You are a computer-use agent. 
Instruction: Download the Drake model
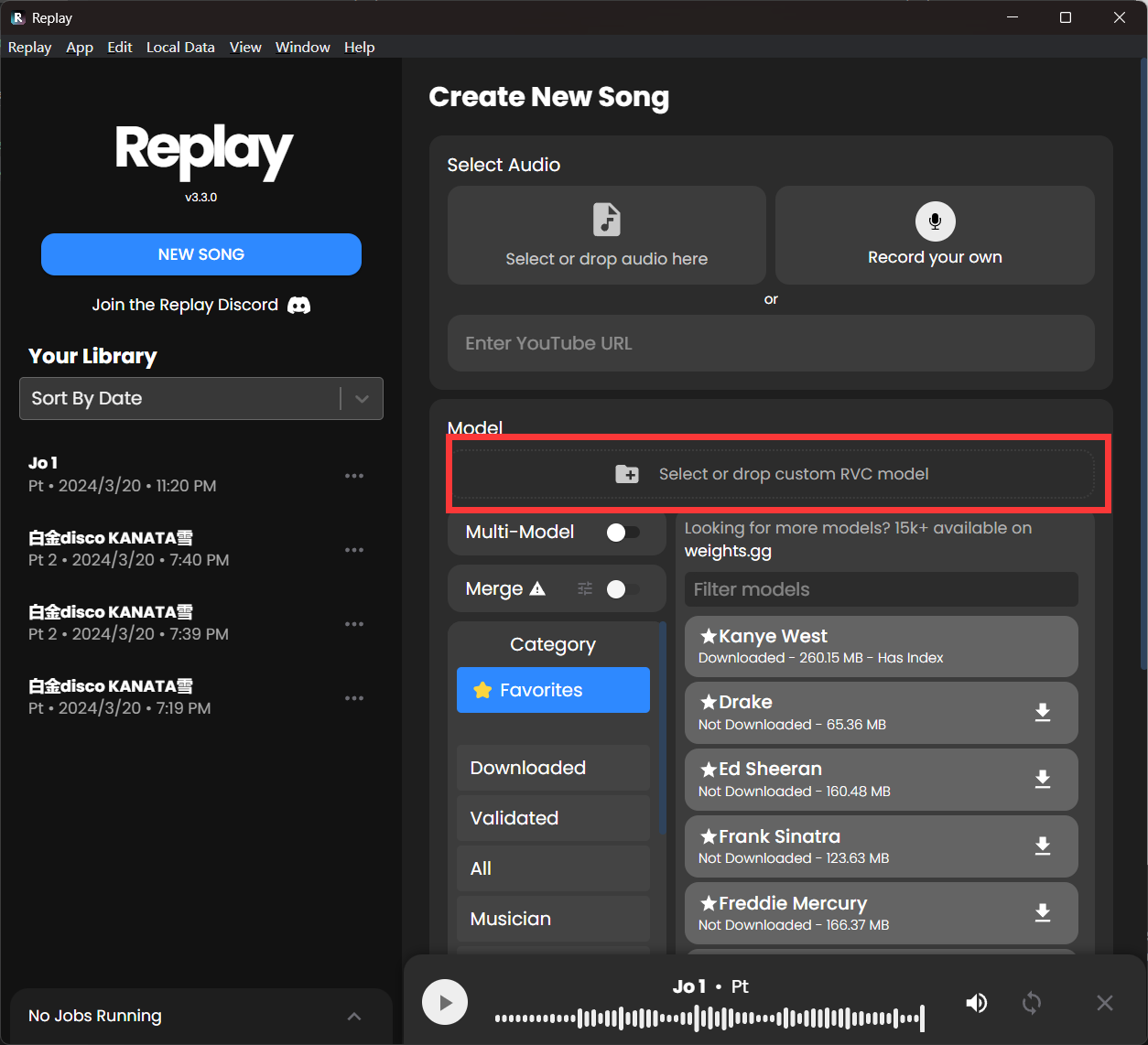tap(1043, 713)
